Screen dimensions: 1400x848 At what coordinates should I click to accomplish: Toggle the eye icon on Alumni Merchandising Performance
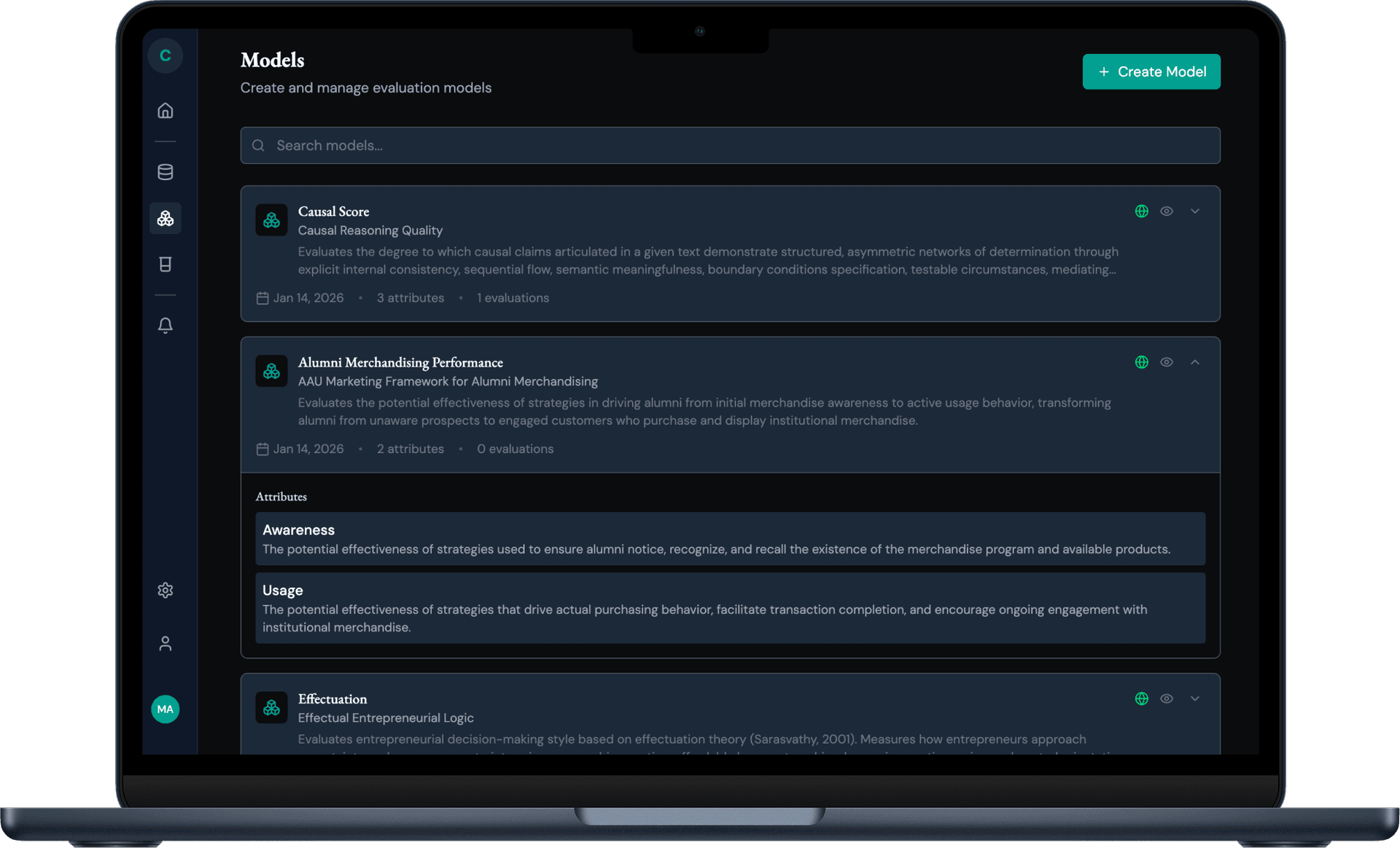[1167, 362]
